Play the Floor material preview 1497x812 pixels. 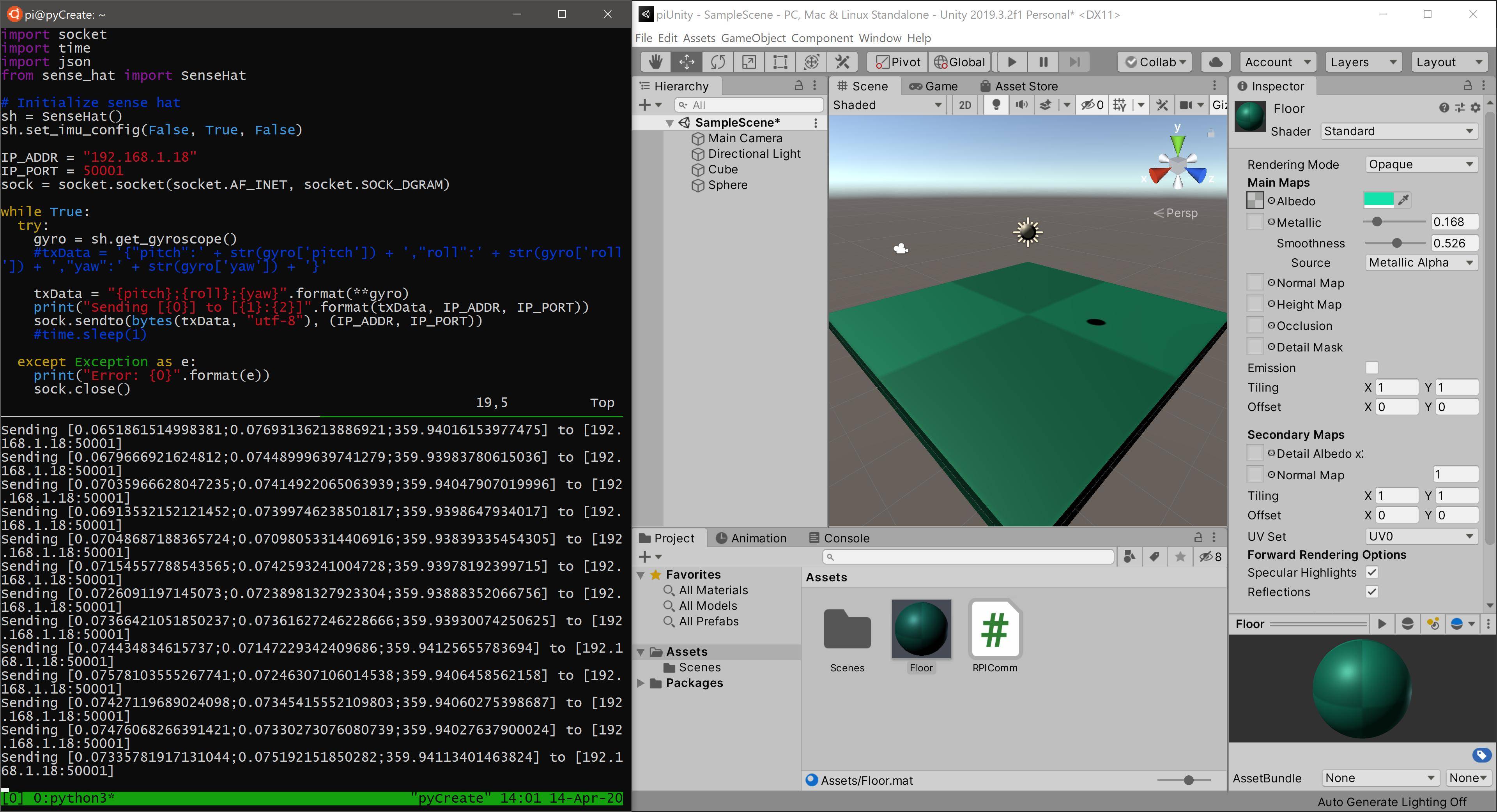pyautogui.click(x=1382, y=625)
